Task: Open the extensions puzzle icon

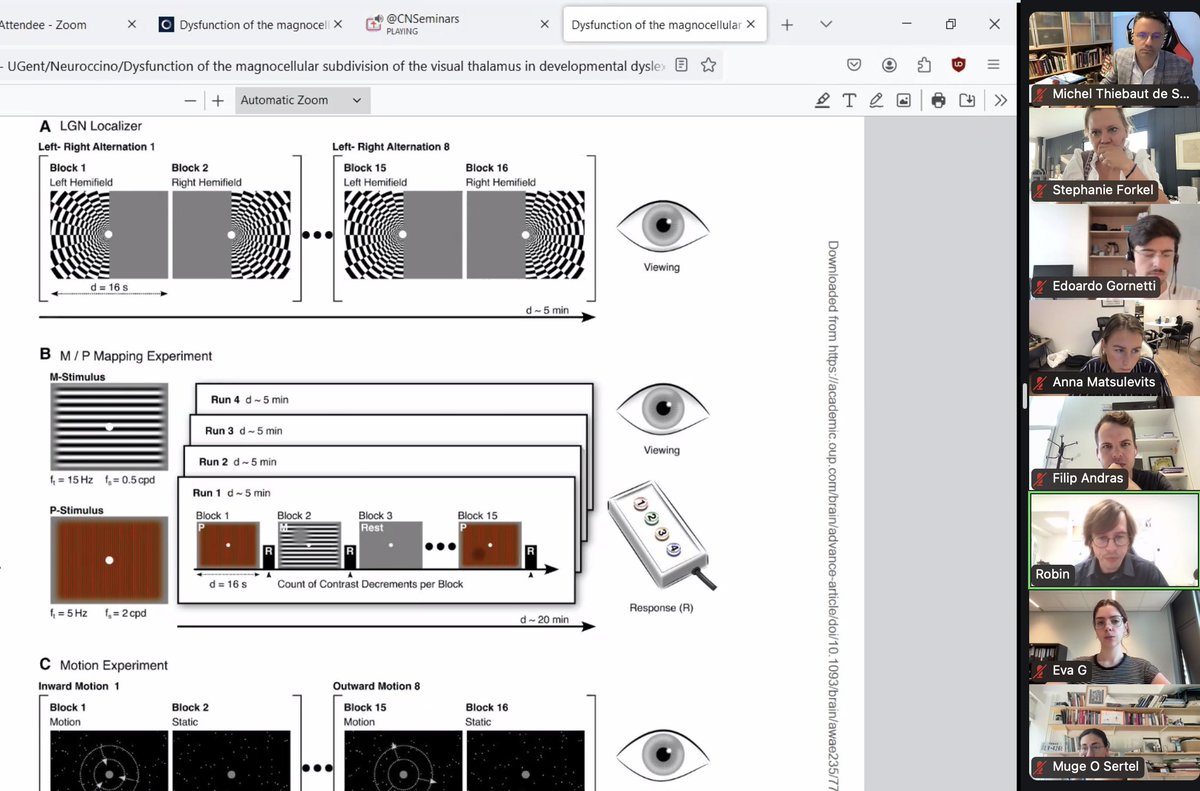Action: pyautogui.click(x=924, y=65)
